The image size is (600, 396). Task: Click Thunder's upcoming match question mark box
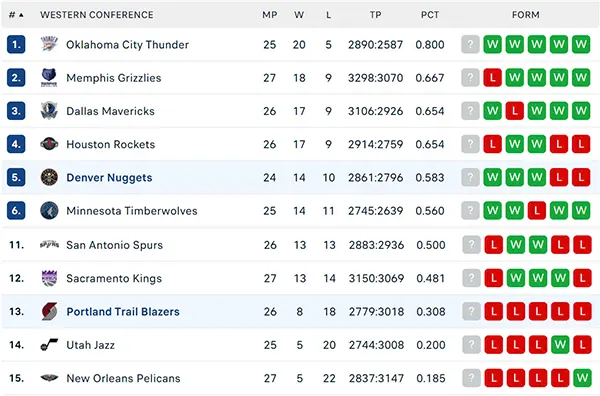470,44
